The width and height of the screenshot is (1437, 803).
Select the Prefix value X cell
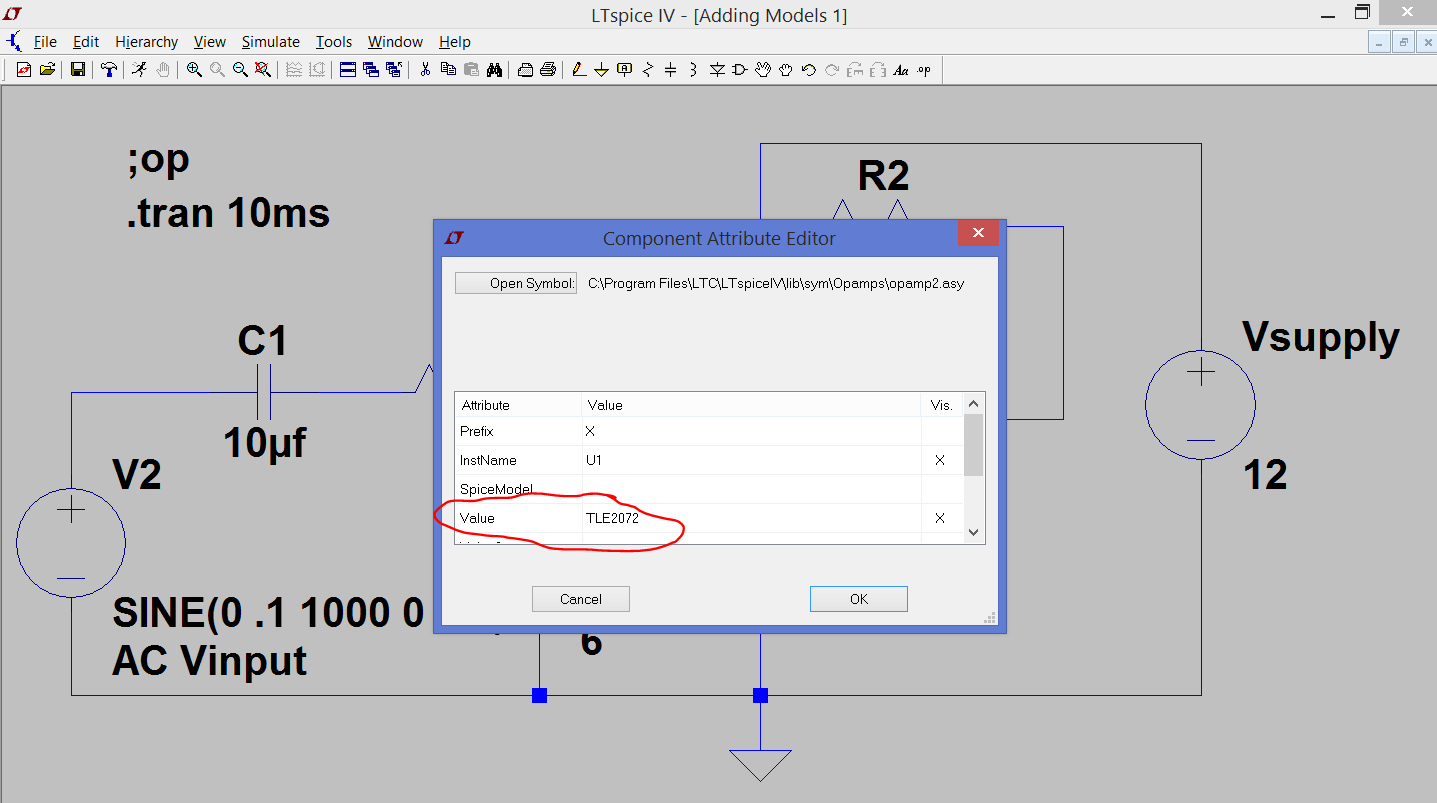(751, 431)
